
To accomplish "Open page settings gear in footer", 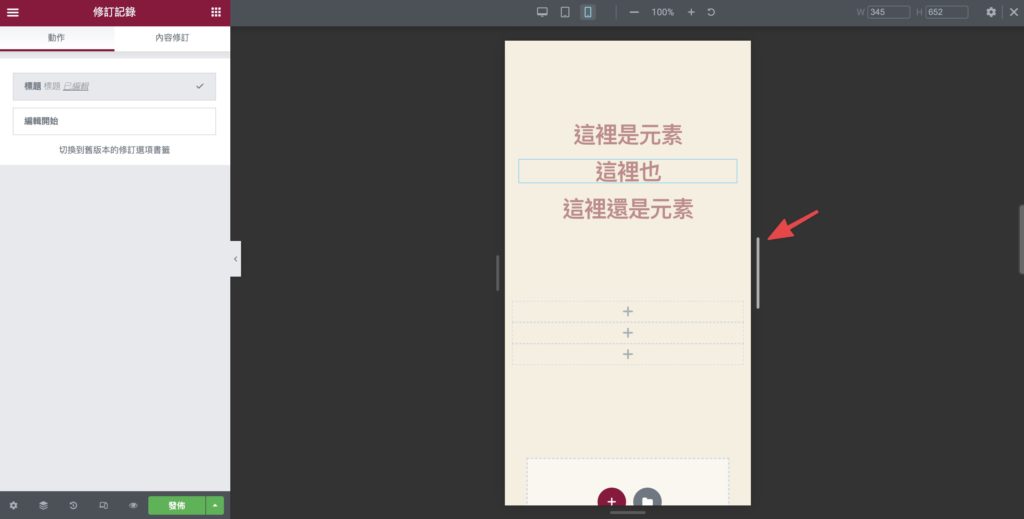I will [13, 505].
